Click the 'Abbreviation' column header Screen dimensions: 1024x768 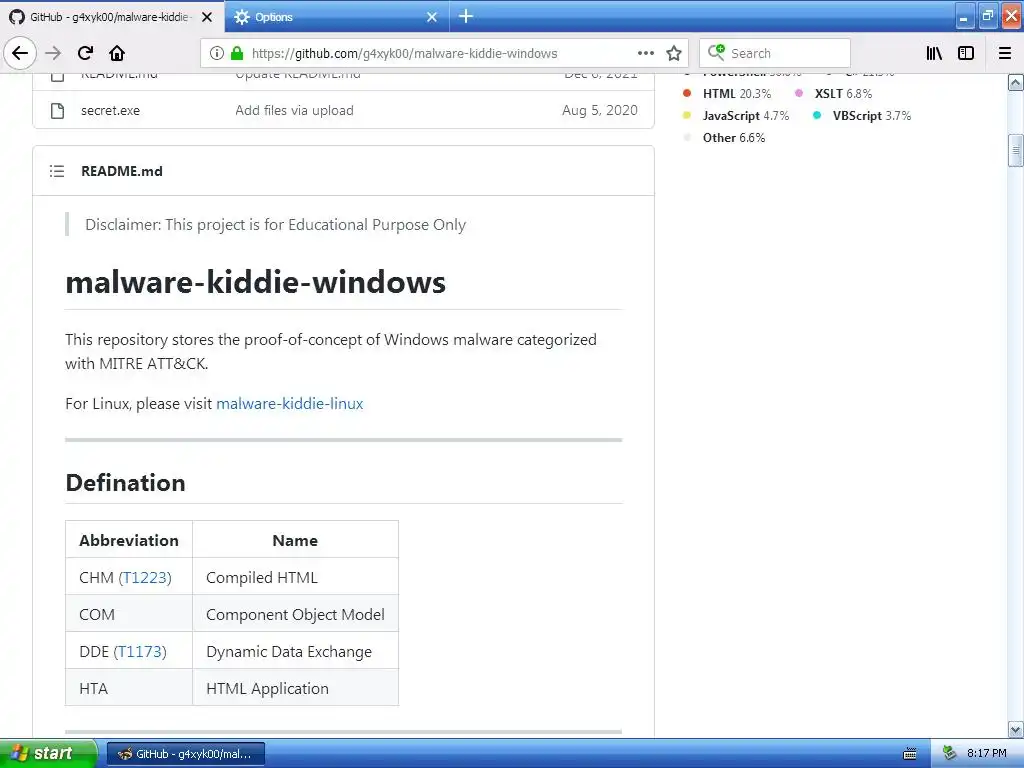(x=129, y=540)
